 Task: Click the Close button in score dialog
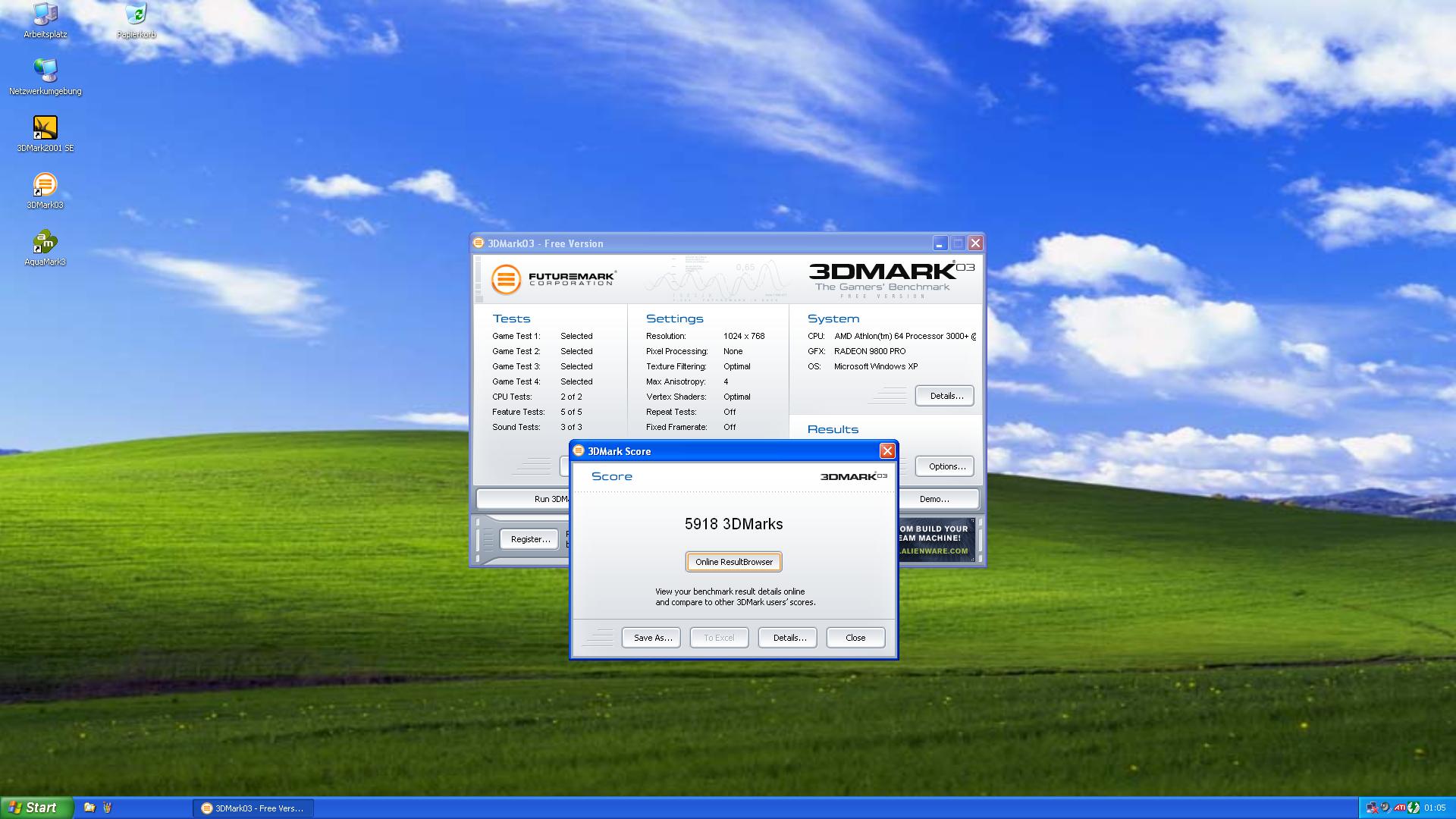856,638
